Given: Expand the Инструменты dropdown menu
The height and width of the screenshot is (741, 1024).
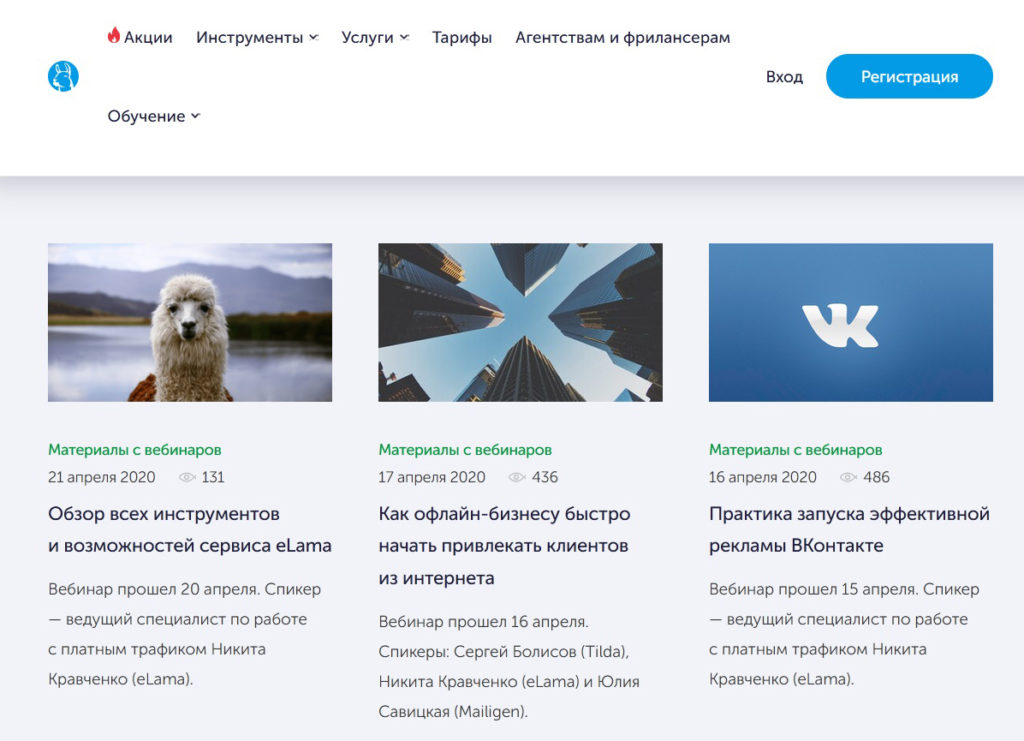Looking at the screenshot, I should 257,38.
